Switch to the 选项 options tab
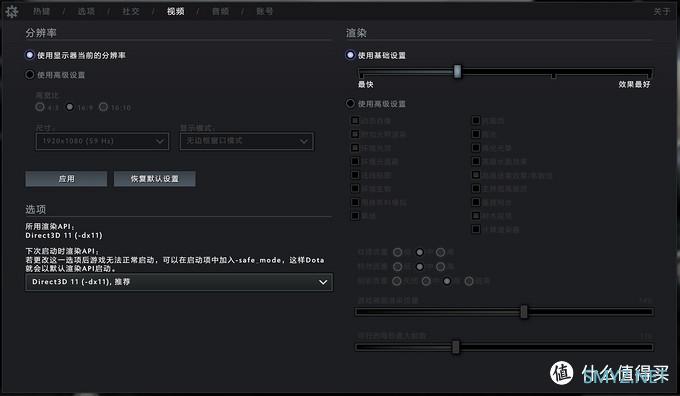 click(86, 11)
